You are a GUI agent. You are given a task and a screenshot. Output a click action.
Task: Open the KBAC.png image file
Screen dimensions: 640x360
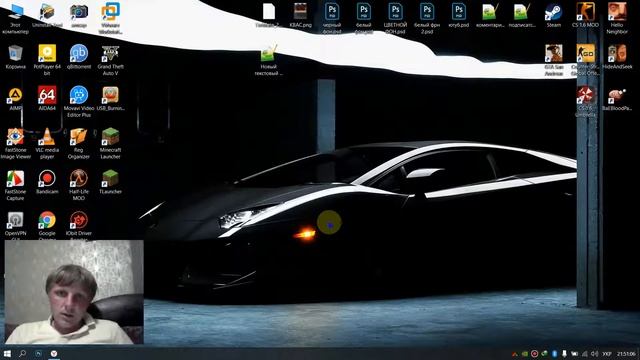300,16
